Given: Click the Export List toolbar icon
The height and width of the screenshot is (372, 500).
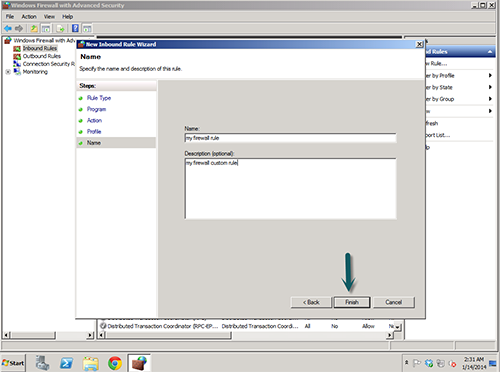Looking at the screenshot, I should tap(60, 28).
